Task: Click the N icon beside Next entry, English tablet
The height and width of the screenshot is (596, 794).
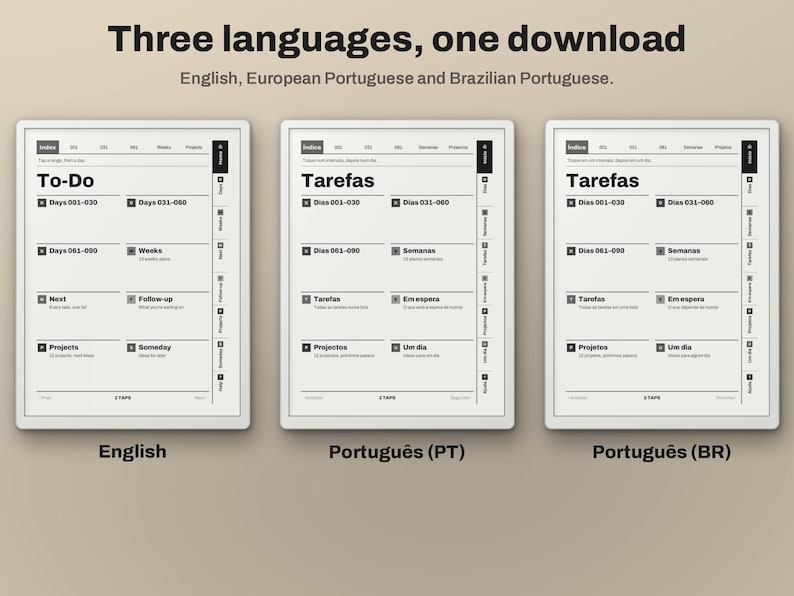Action: (x=42, y=299)
